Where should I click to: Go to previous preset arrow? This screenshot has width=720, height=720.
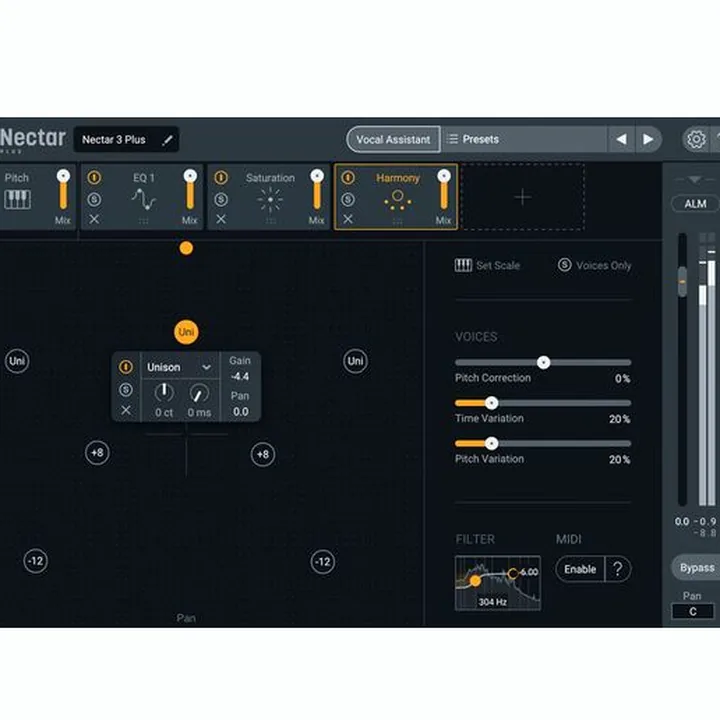pyautogui.click(x=621, y=139)
